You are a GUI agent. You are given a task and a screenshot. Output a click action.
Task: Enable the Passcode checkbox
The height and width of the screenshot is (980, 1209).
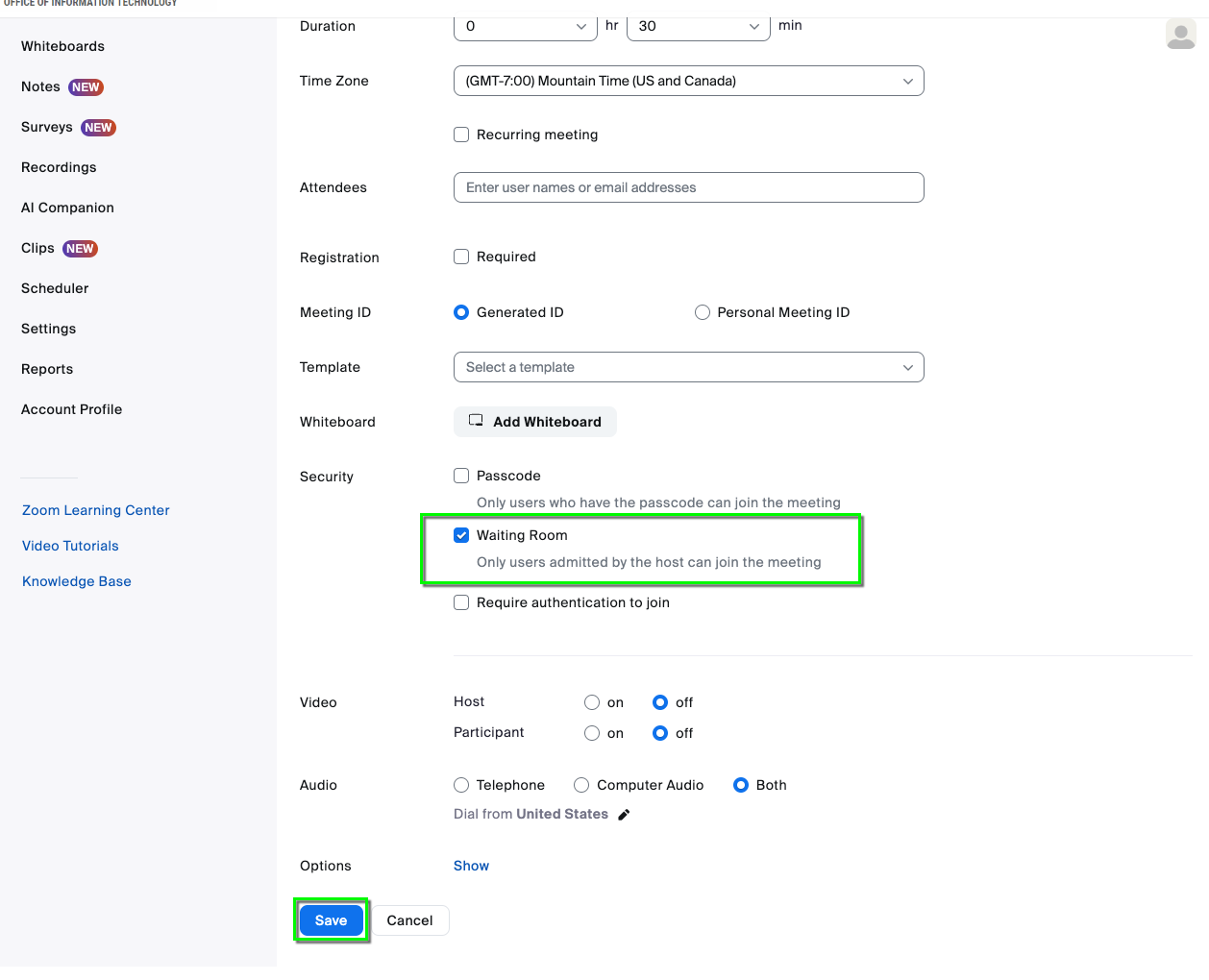tap(461, 476)
